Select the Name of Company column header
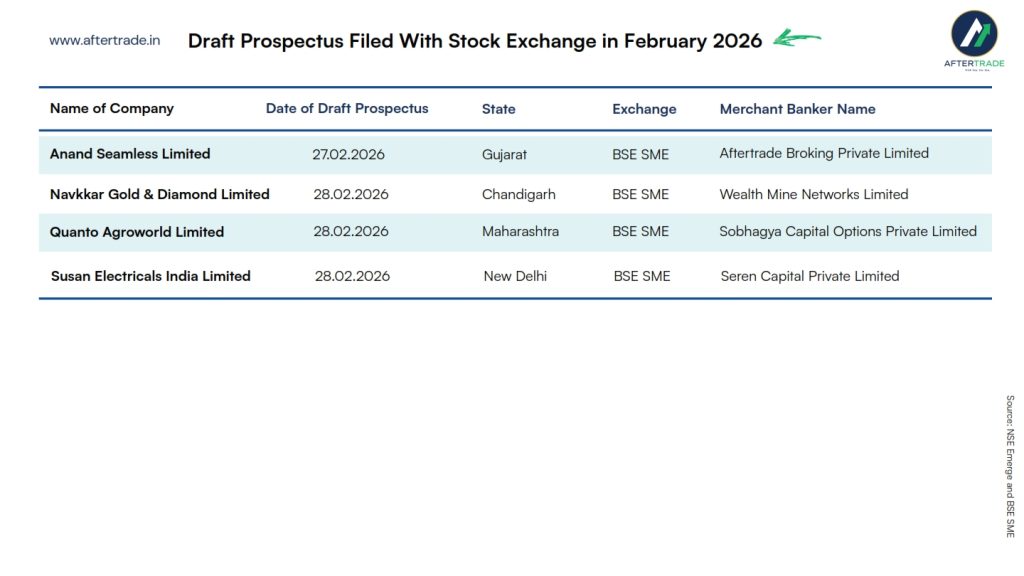The width and height of the screenshot is (1024, 576). (112, 109)
